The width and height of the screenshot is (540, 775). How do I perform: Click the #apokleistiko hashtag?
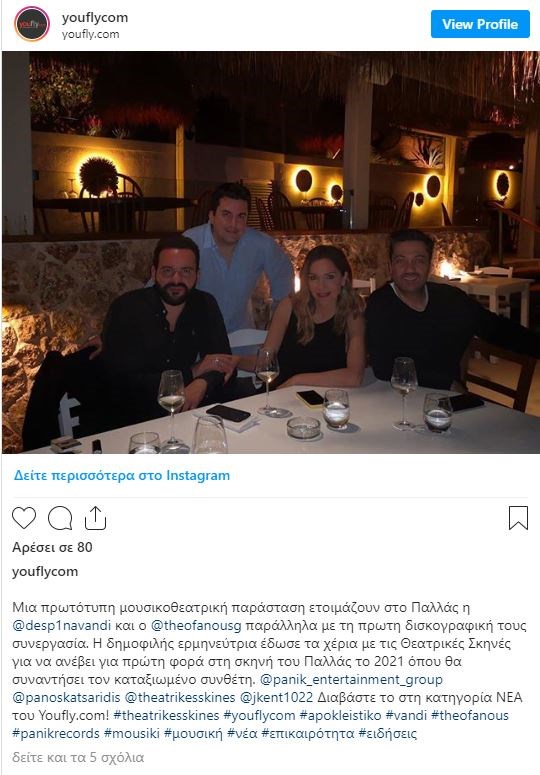340,715
